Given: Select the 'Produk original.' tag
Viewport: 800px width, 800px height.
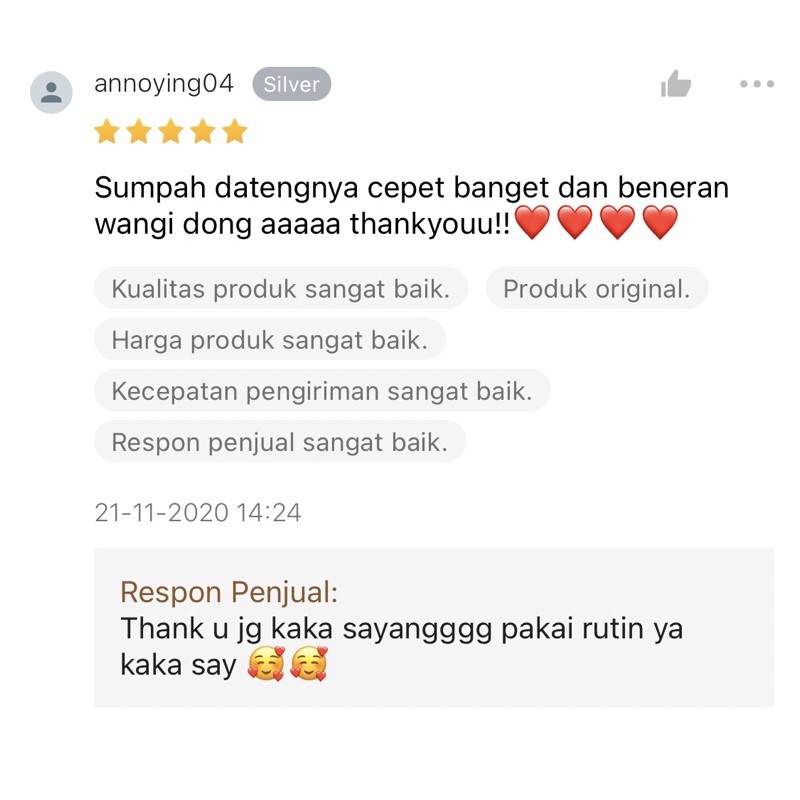Looking at the screenshot, I should pos(597,288).
